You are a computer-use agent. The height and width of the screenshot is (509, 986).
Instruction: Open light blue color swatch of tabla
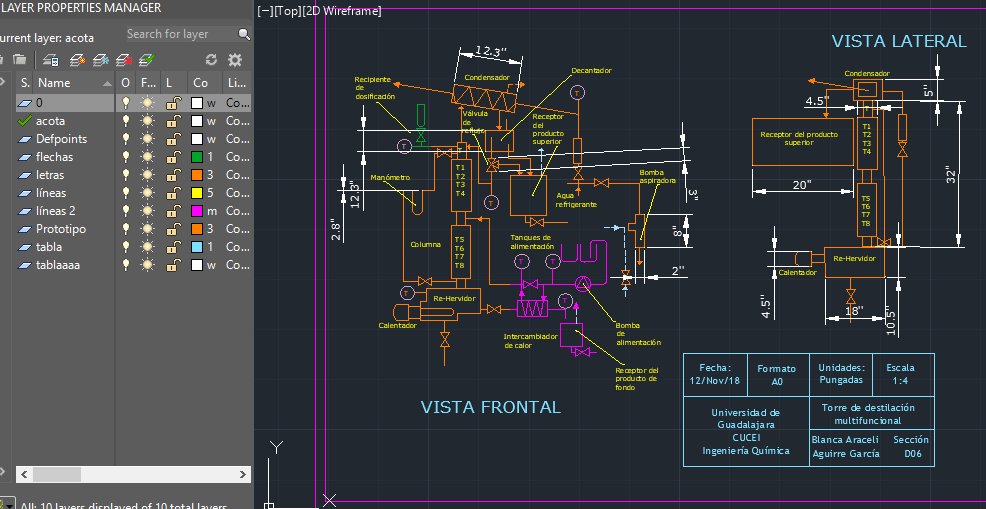197,247
